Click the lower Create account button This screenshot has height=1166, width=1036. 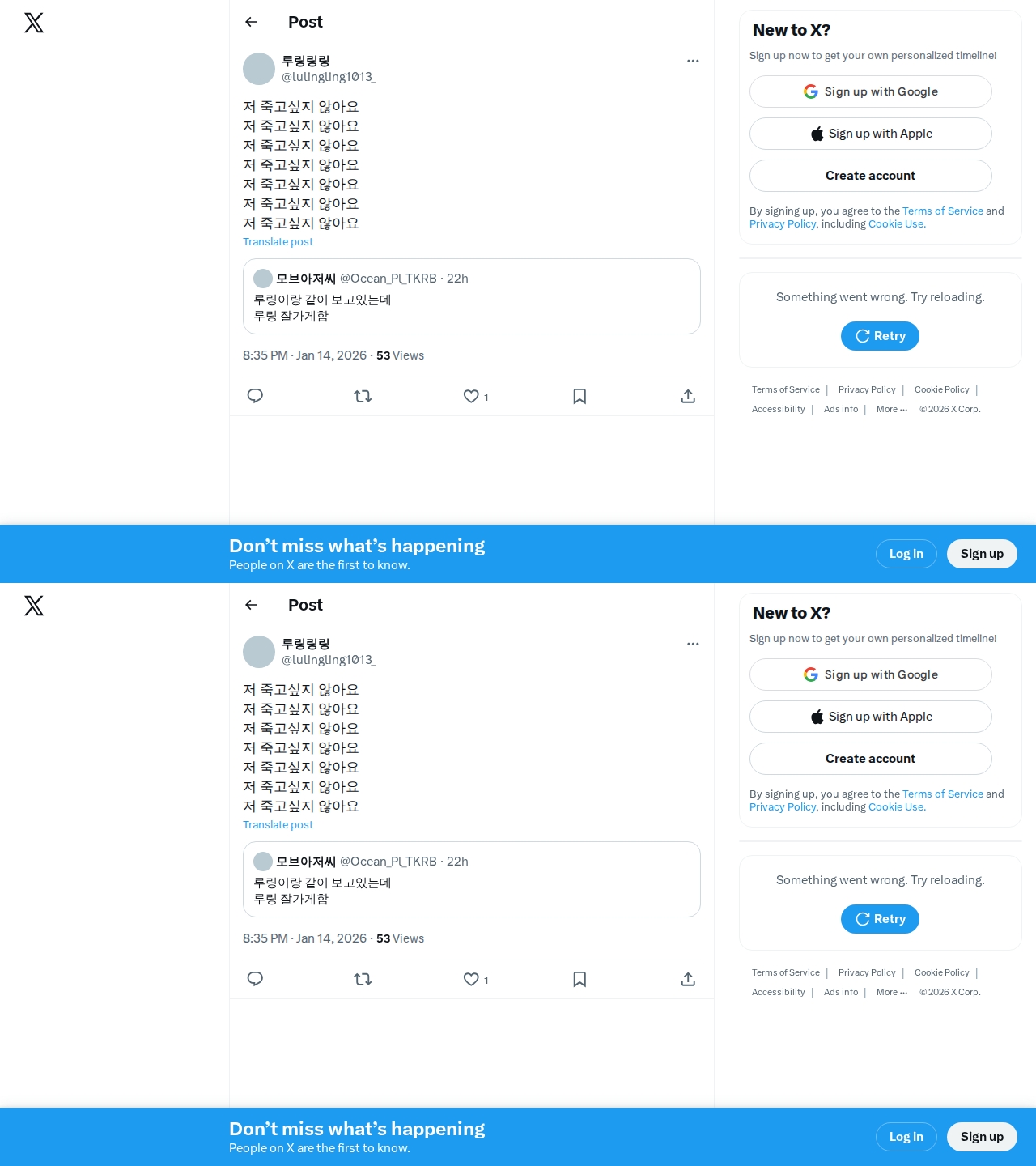point(871,759)
